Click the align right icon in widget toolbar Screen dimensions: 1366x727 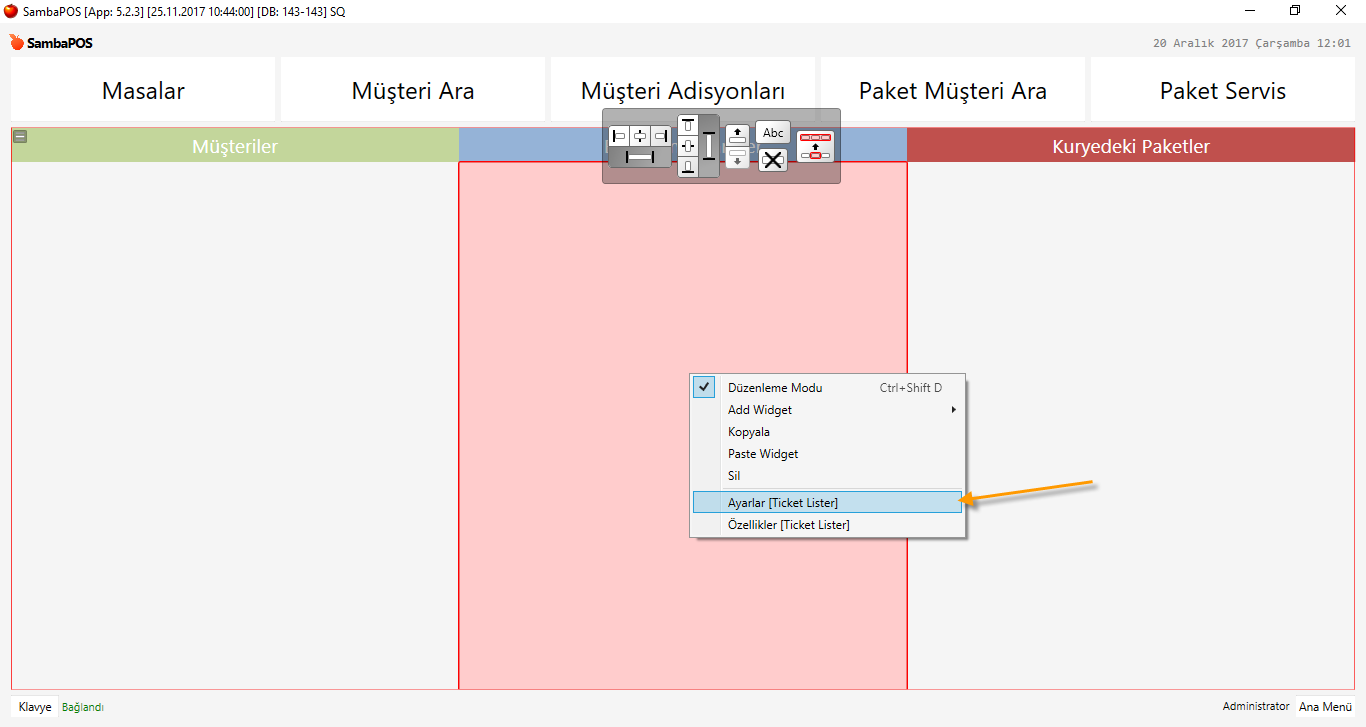(660, 135)
